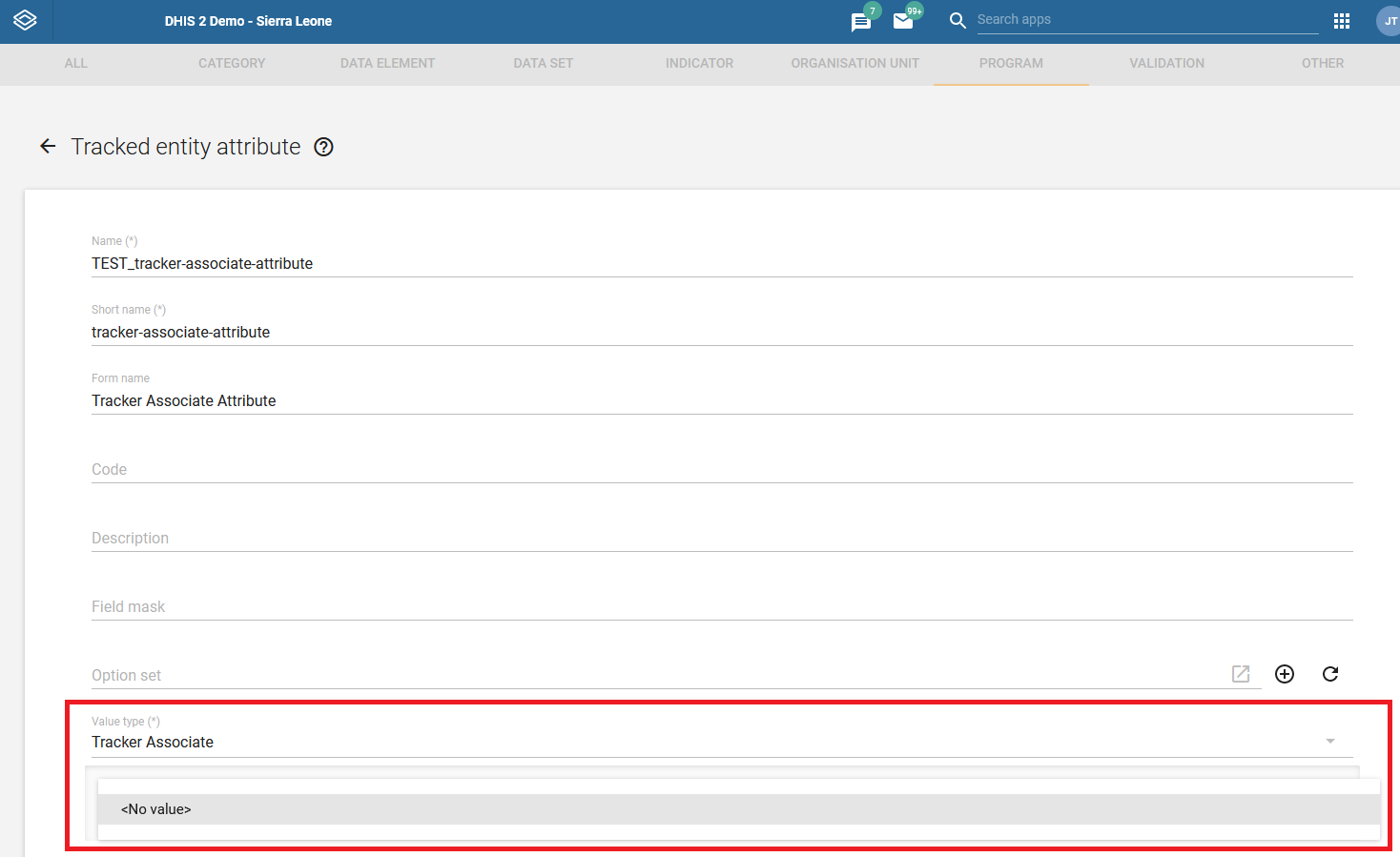Click into the Code field
The width and height of the screenshot is (1400, 857).
click(722, 469)
